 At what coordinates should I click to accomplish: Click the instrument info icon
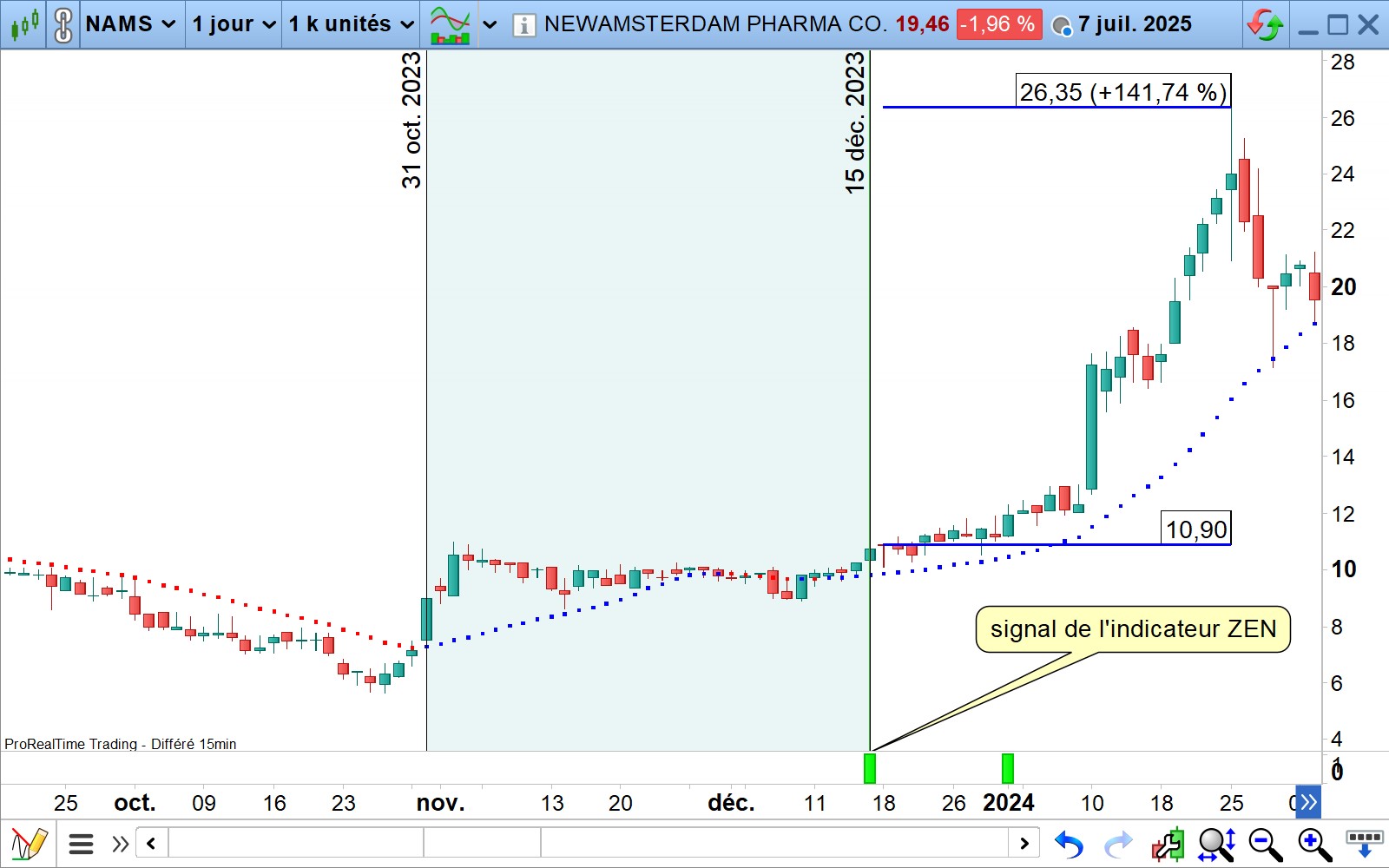pos(523,25)
